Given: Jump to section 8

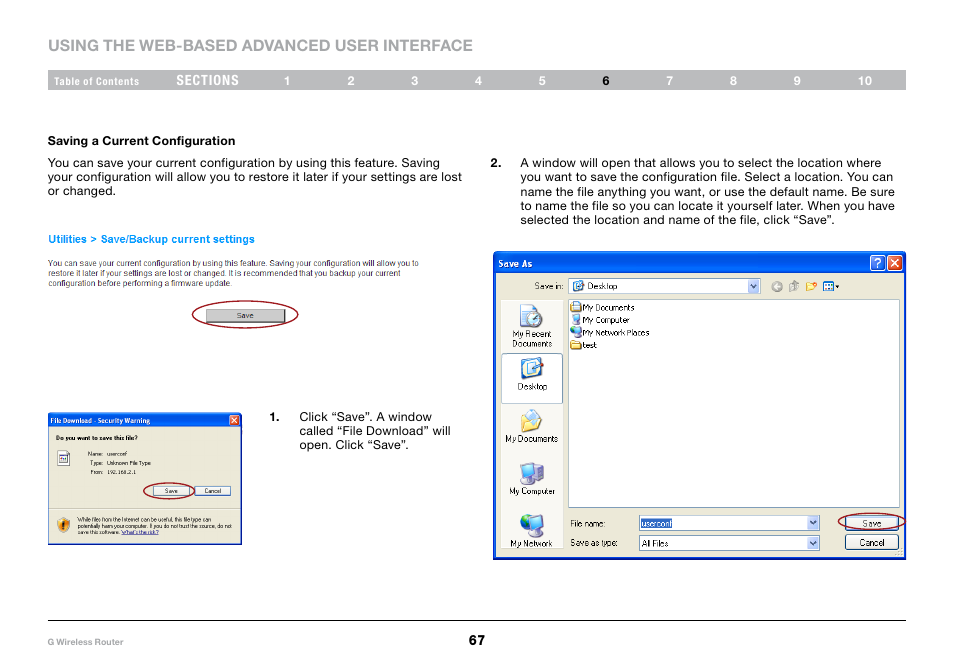Looking at the screenshot, I should coord(733,81).
